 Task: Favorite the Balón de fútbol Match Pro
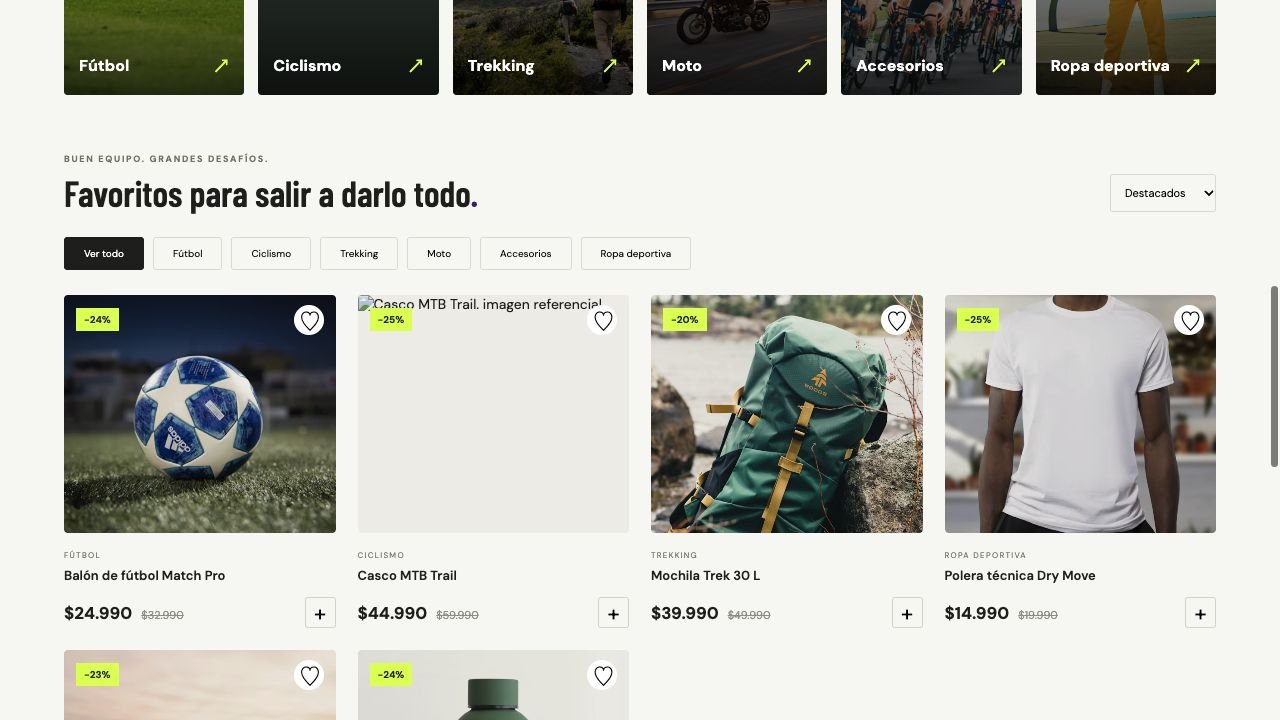(309, 320)
